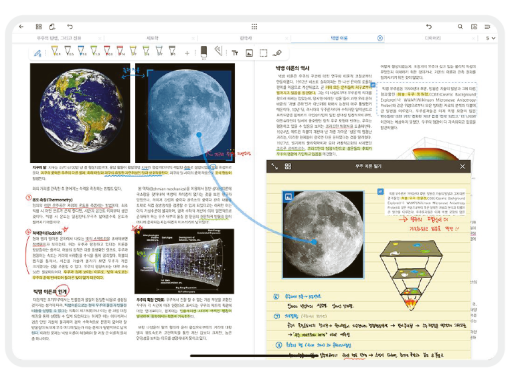Image resolution: width=510 pixels, height=382 pixels.
Task: Click the grayscale moon image in note
Action: pyautogui.click(x=323, y=234)
